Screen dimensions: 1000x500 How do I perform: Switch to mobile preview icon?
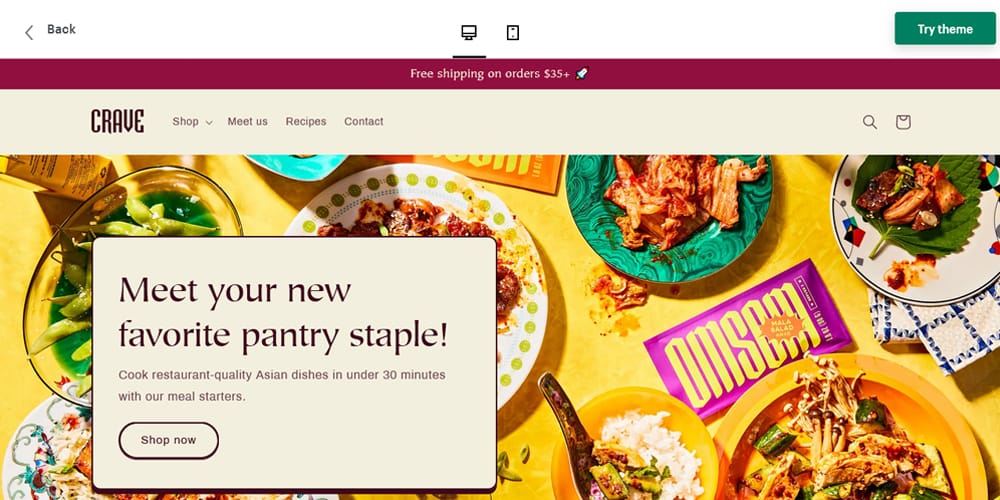pyautogui.click(x=513, y=33)
